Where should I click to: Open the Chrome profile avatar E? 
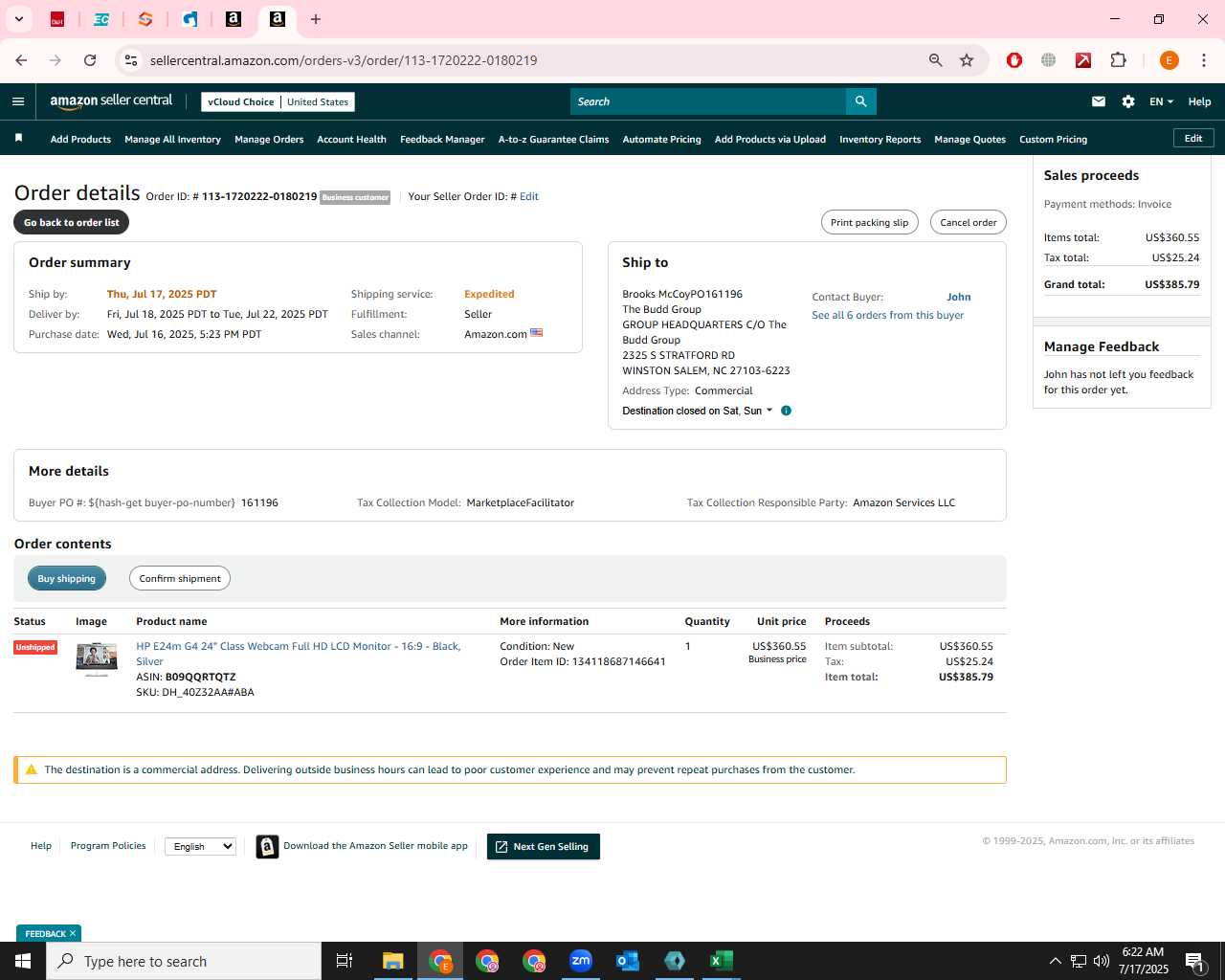[x=1169, y=60]
